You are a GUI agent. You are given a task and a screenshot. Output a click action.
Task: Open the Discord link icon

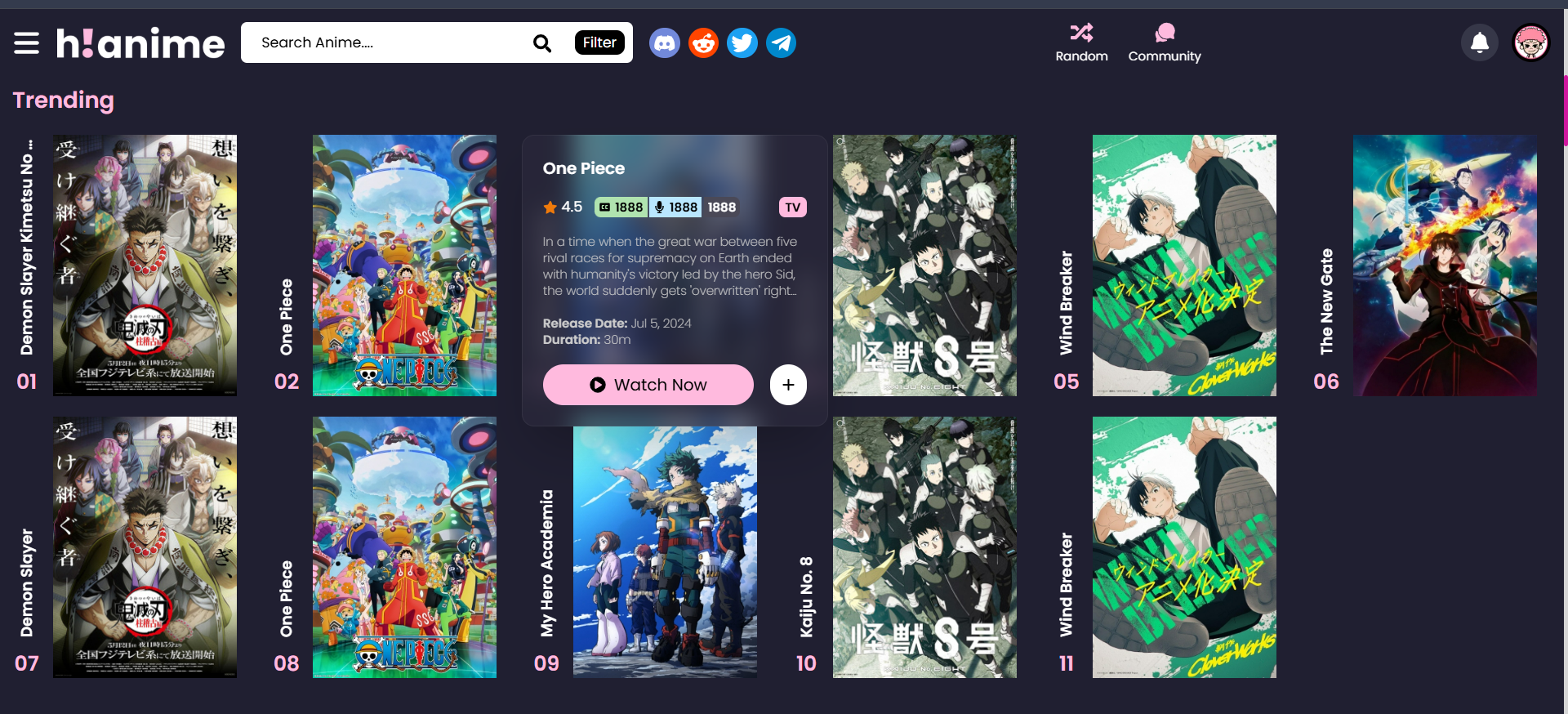coord(665,43)
